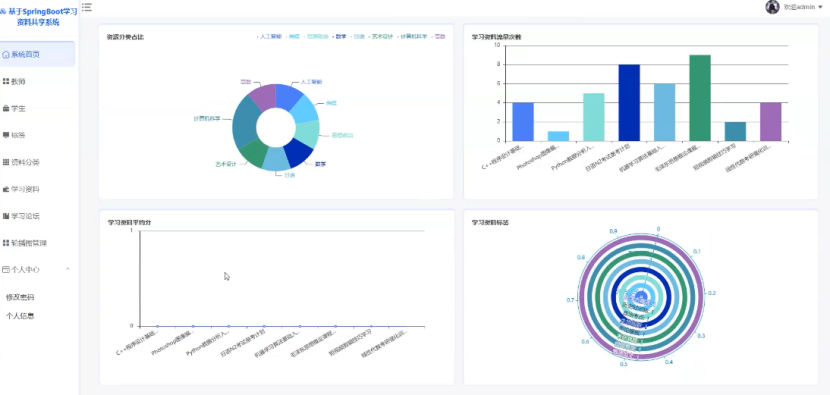This screenshot has height=395, width=830.
Task: Collapse the 个人中心 submenu chevron
Action: (x=68, y=270)
